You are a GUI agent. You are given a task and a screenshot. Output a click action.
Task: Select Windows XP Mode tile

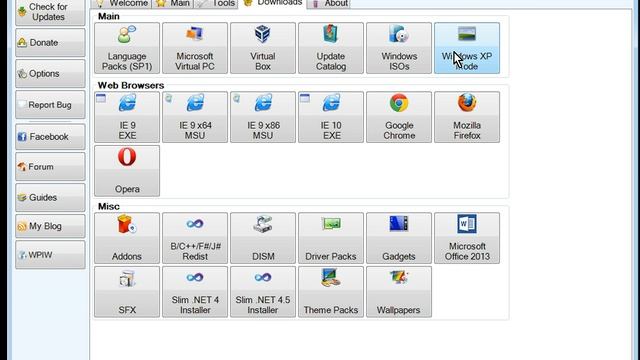tap(467, 48)
